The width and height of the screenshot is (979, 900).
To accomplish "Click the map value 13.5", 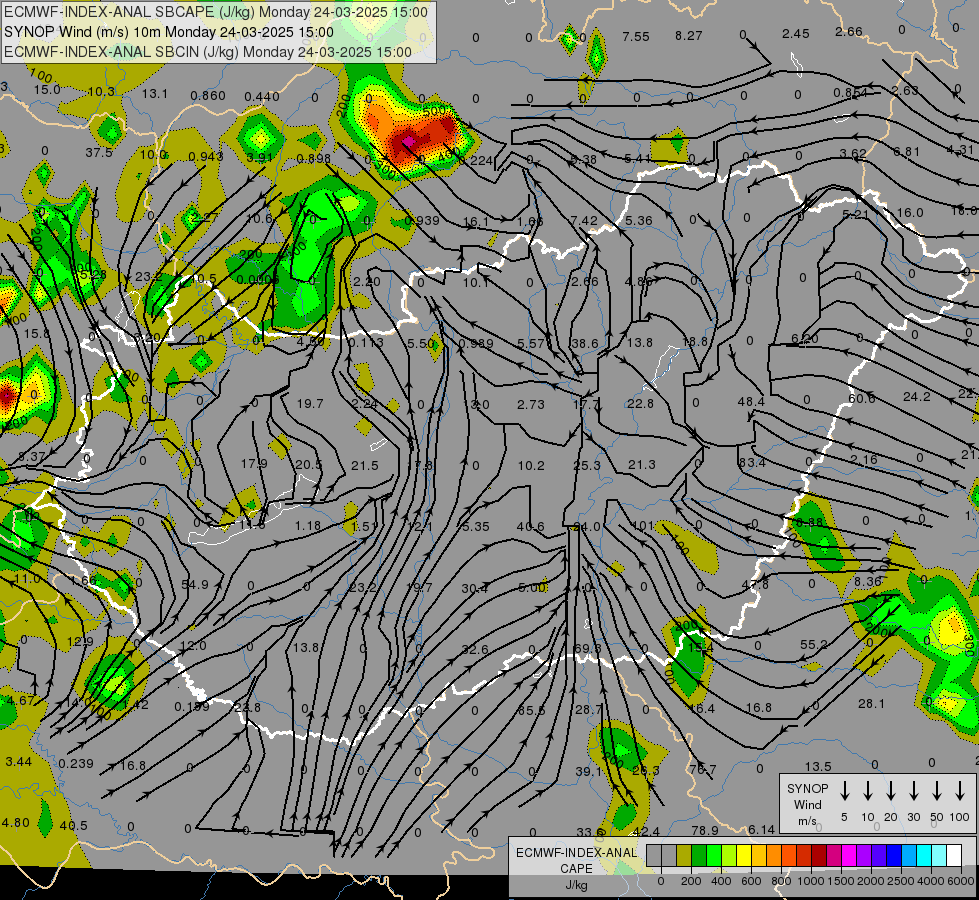I will pyautogui.click(x=818, y=766).
